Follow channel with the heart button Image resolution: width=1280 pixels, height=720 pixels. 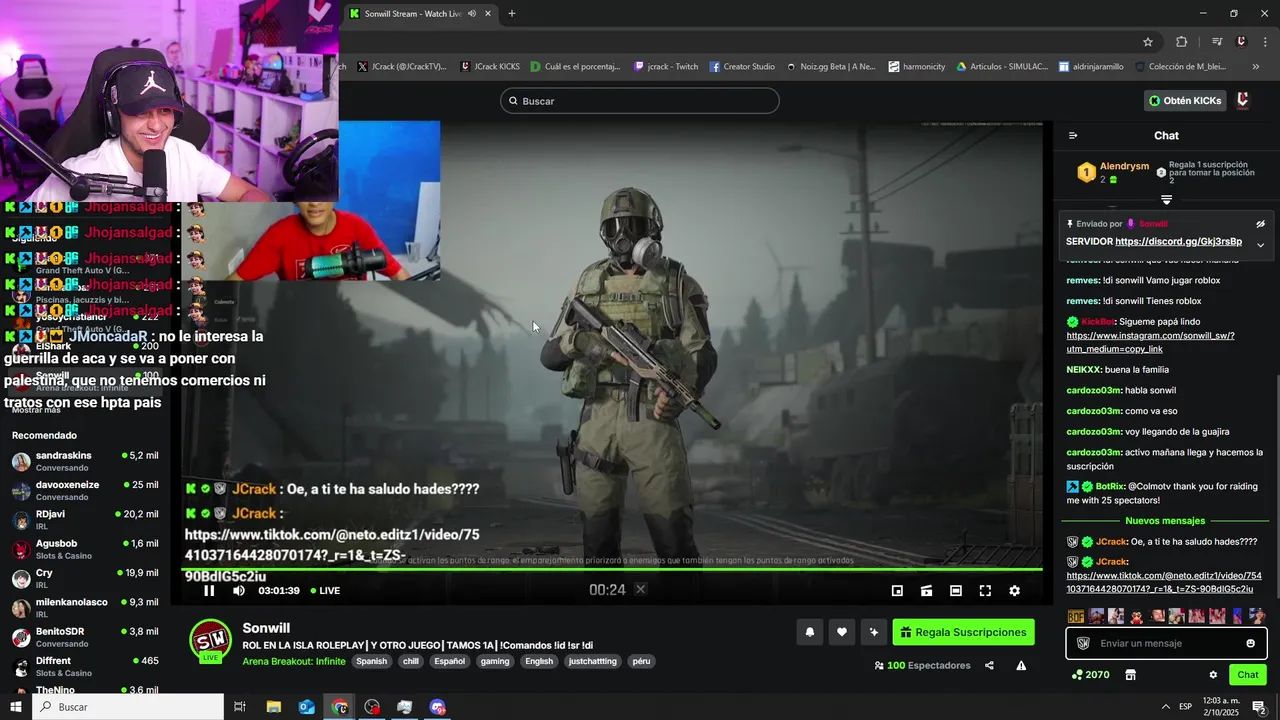842,632
